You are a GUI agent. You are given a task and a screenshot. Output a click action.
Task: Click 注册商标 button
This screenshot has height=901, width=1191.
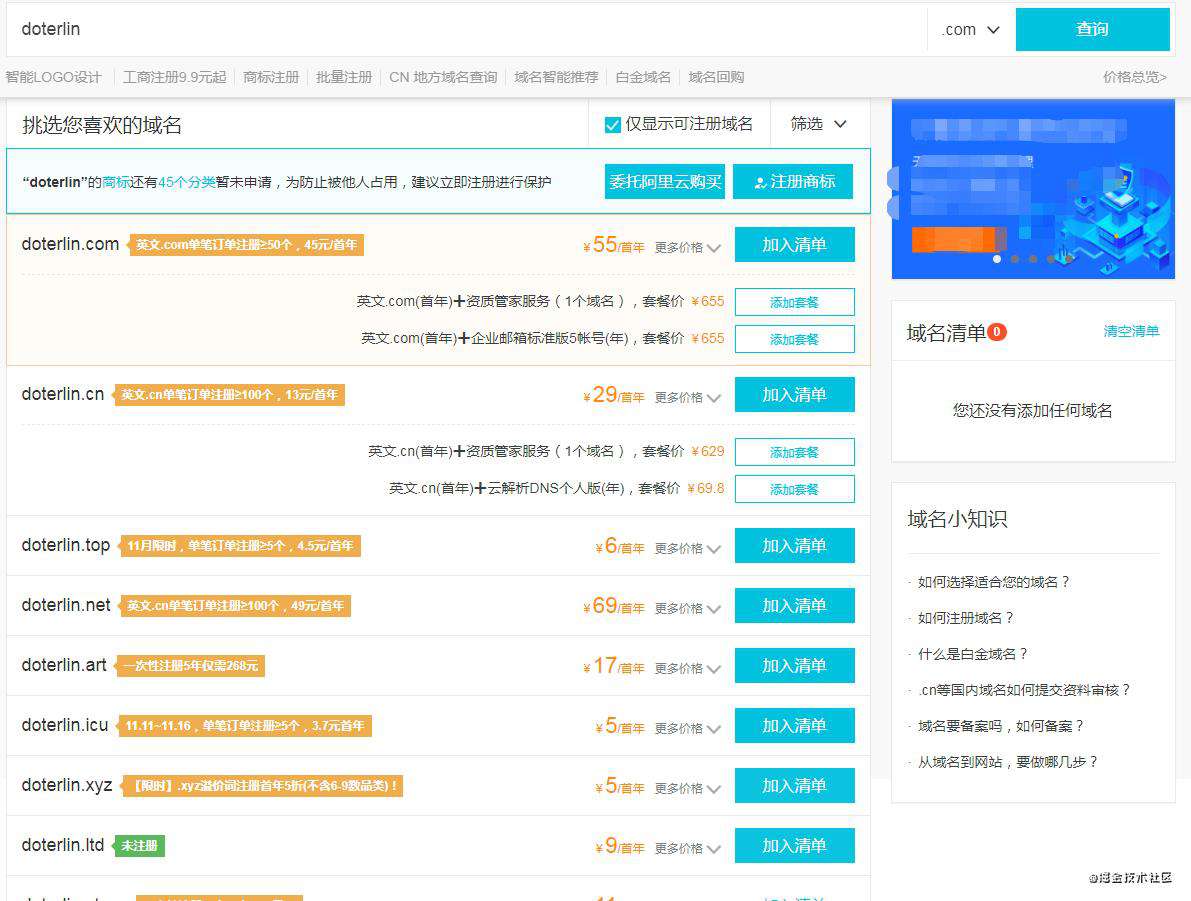pyautogui.click(x=793, y=182)
